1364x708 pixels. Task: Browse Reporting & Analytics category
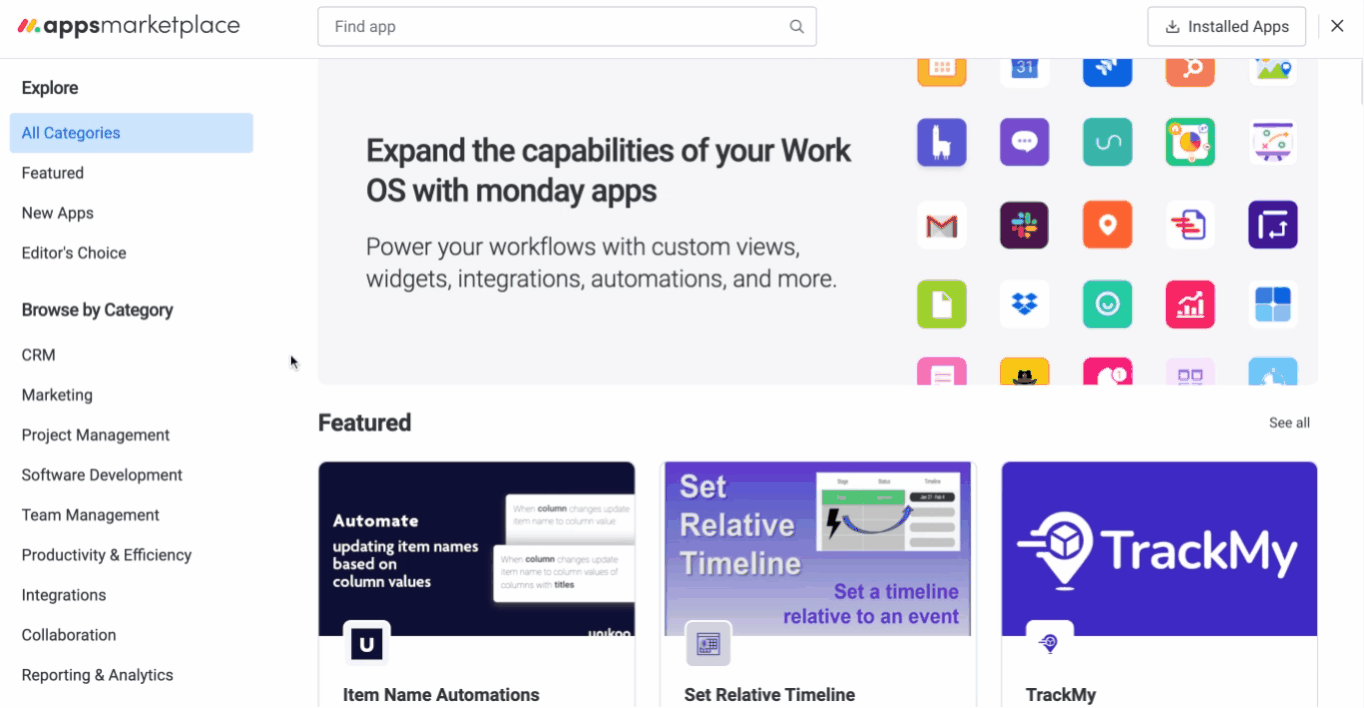pyautogui.click(x=98, y=675)
